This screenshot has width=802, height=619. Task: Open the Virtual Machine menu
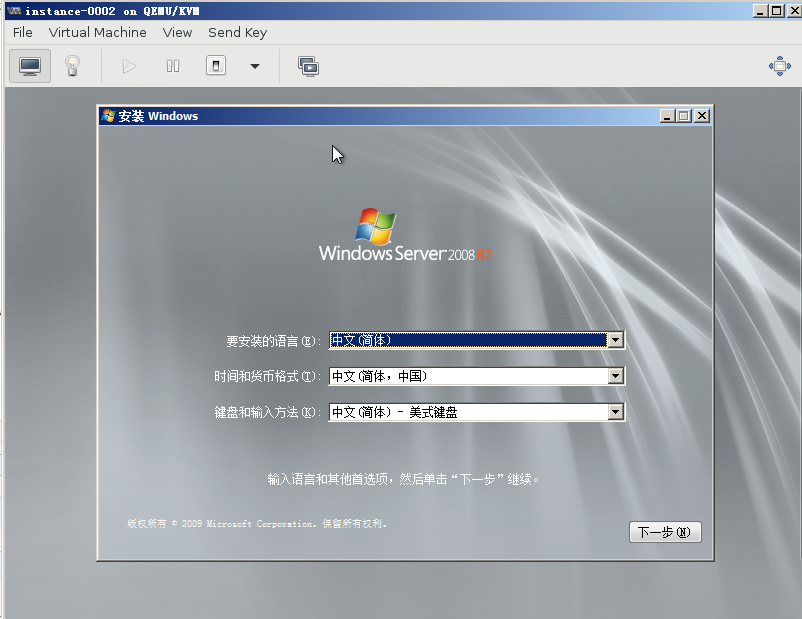[98, 32]
